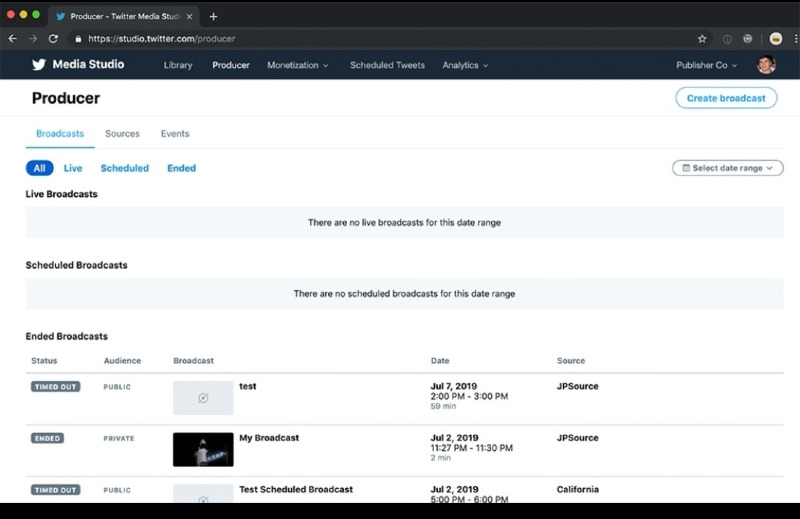
Task: Click the Audience column header
Action: point(122,361)
